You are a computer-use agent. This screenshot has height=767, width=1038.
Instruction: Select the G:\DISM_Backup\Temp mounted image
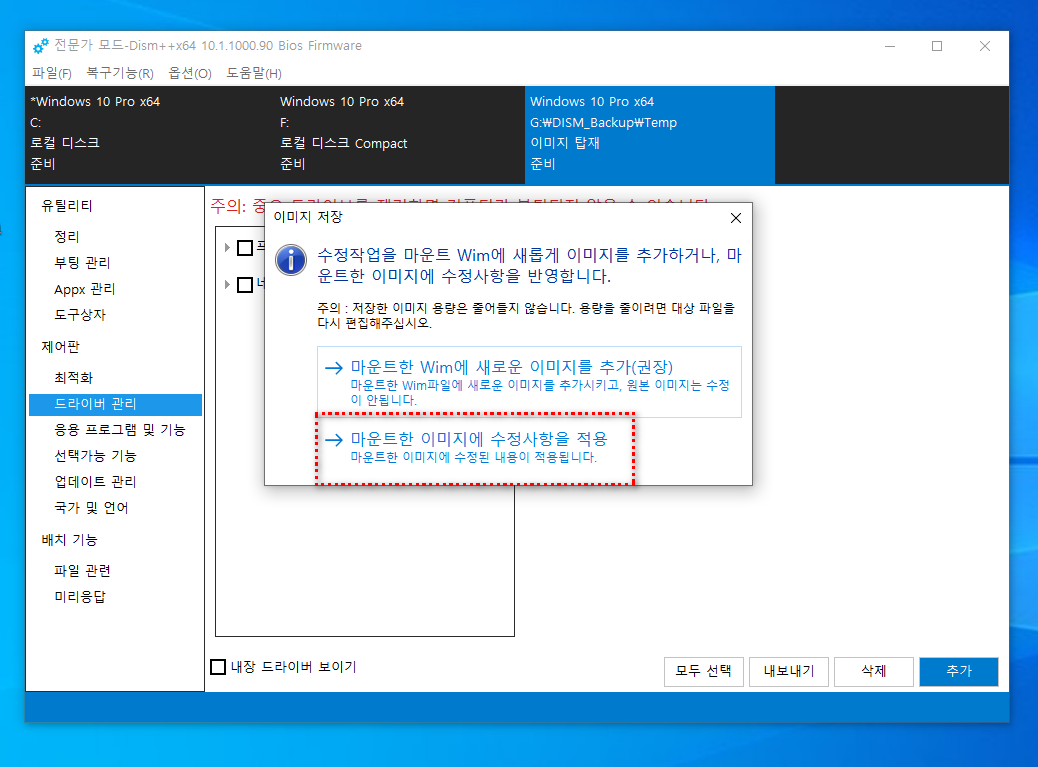click(649, 134)
